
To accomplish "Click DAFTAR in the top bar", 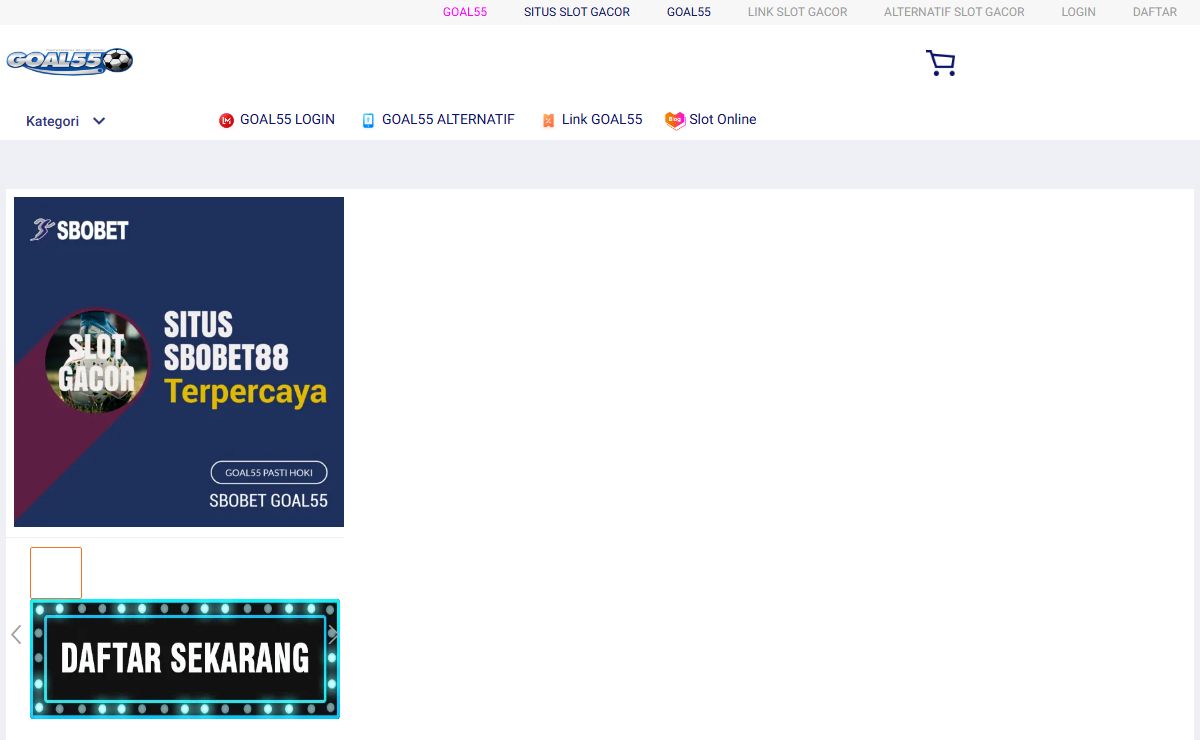I will (1155, 12).
